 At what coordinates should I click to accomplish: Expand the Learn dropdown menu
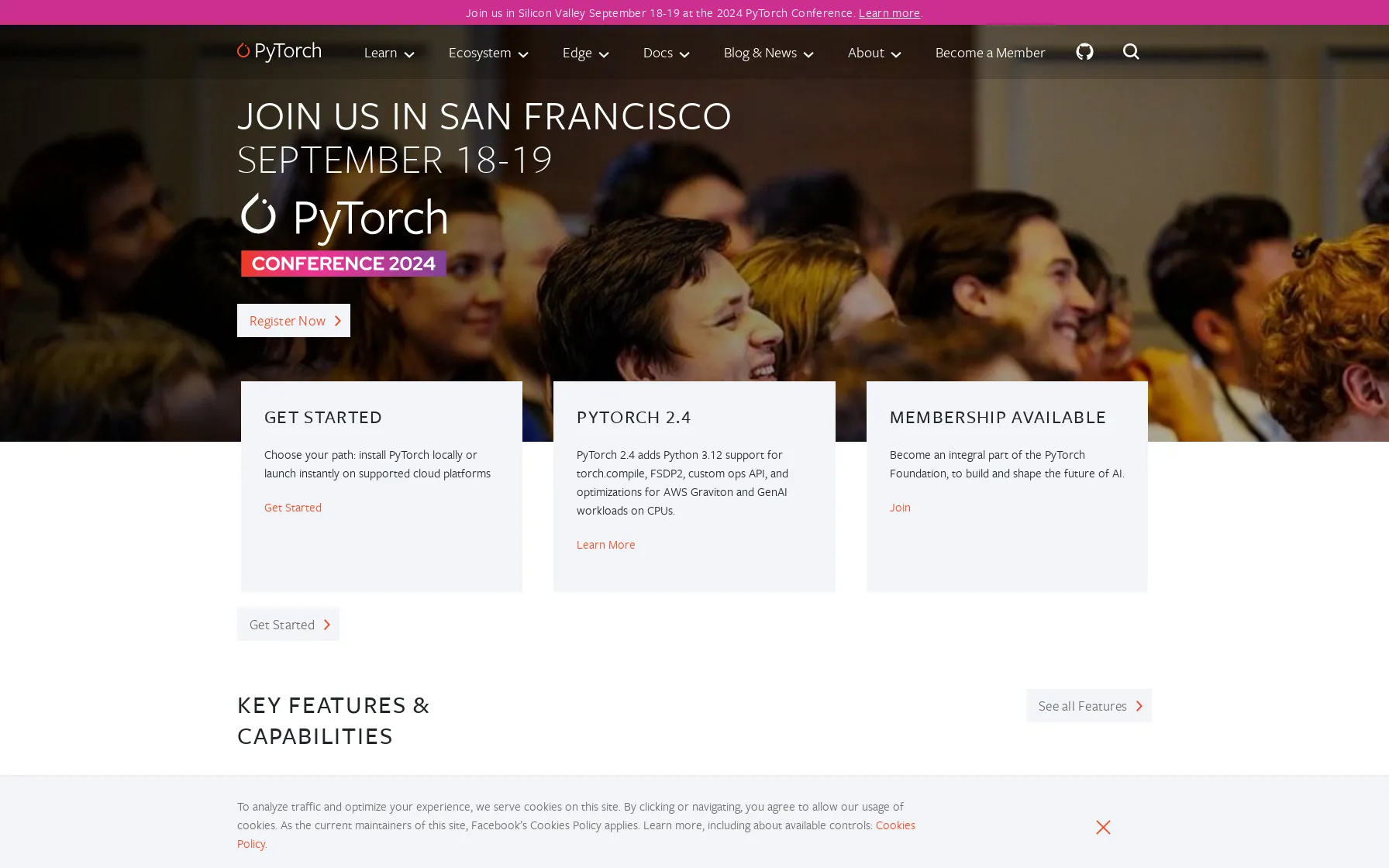[389, 53]
